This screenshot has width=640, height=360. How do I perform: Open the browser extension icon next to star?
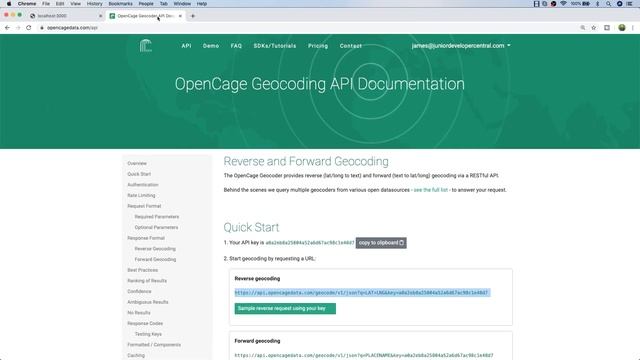pyautogui.click(x=607, y=28)
